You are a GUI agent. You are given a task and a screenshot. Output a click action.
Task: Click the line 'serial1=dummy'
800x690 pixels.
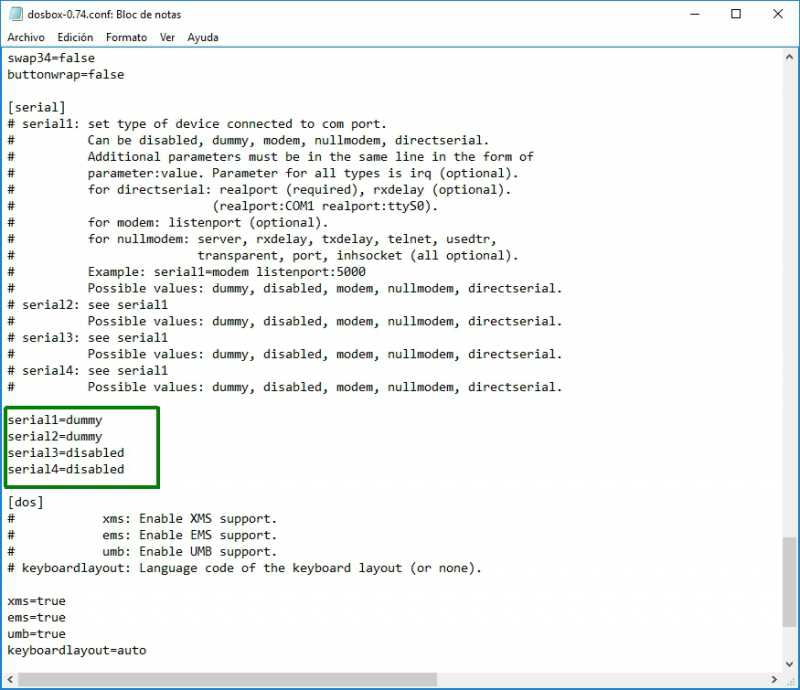tap(55, 420)
